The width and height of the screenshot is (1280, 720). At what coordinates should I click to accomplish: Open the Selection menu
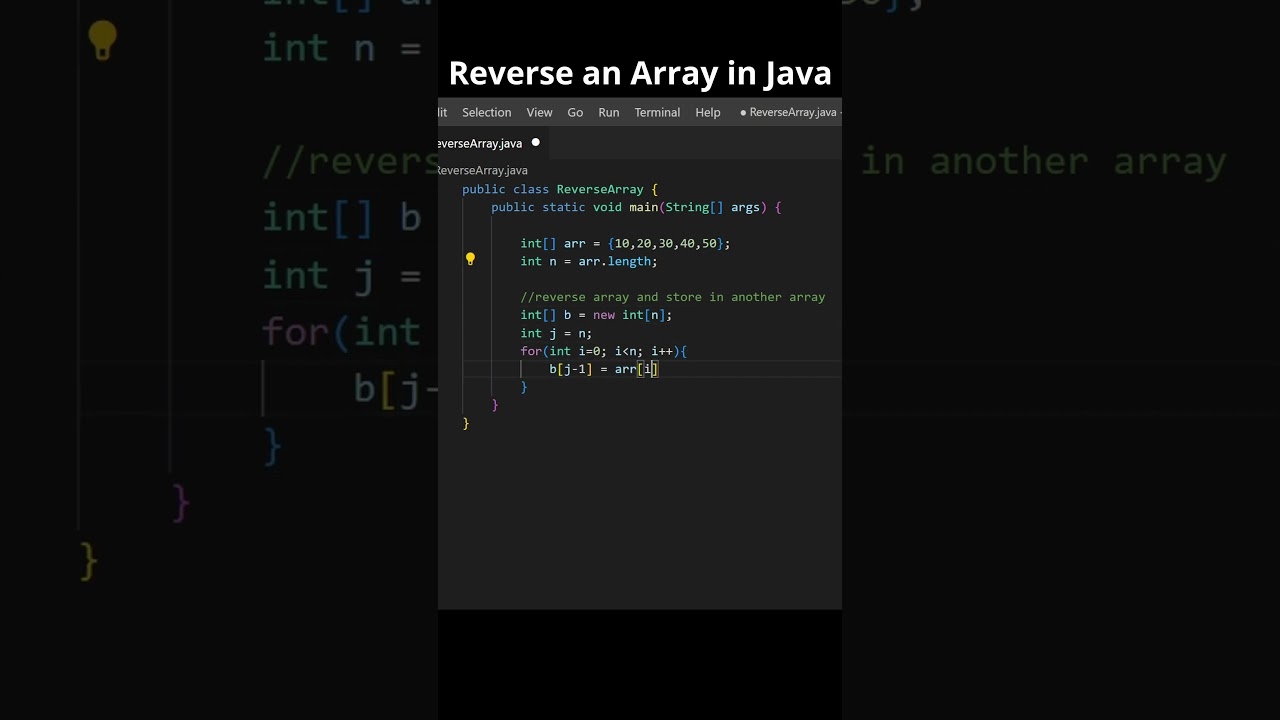click(x=486, y=112)
